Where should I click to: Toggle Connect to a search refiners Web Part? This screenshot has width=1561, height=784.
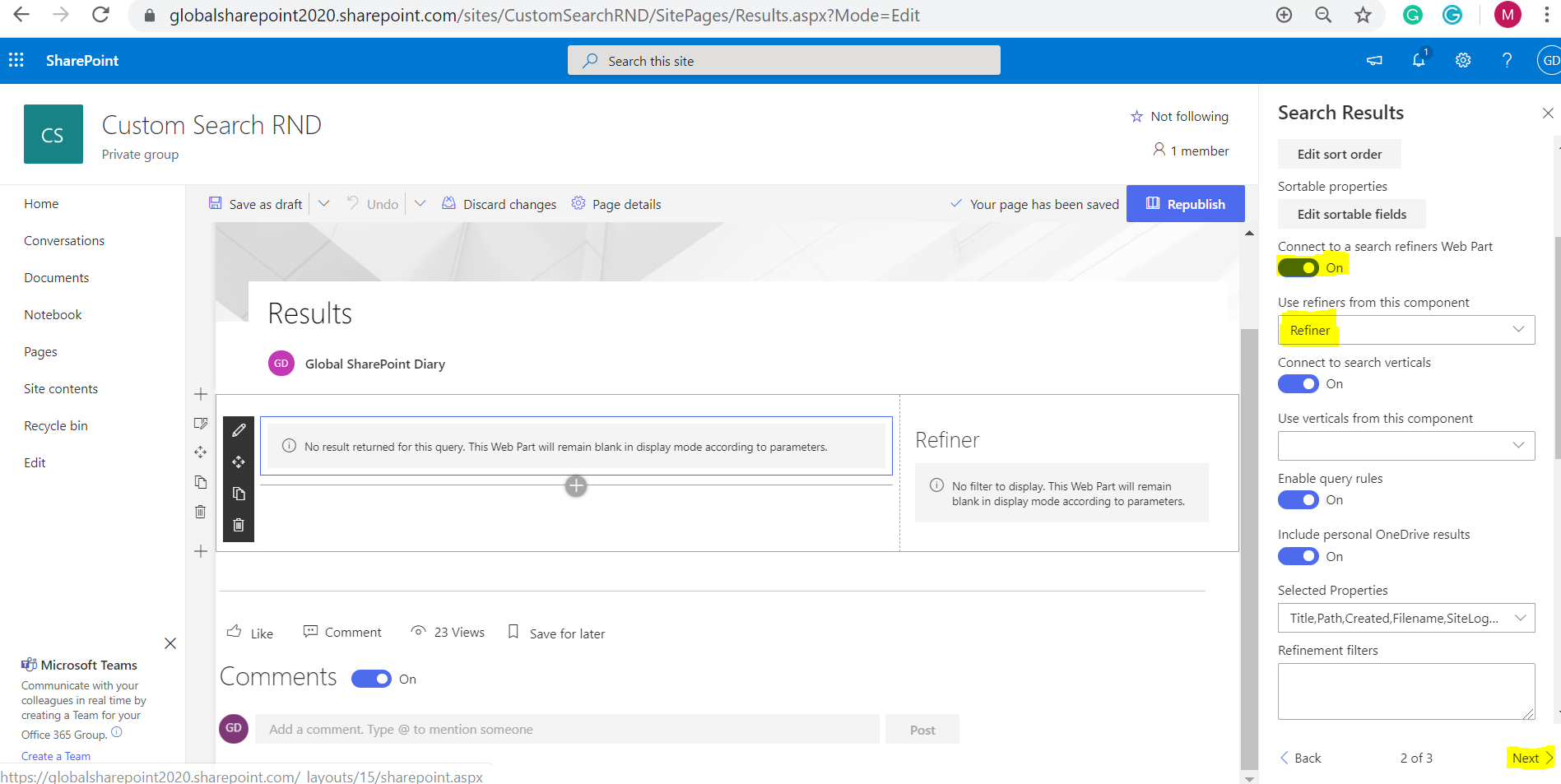click(1299, 267)
